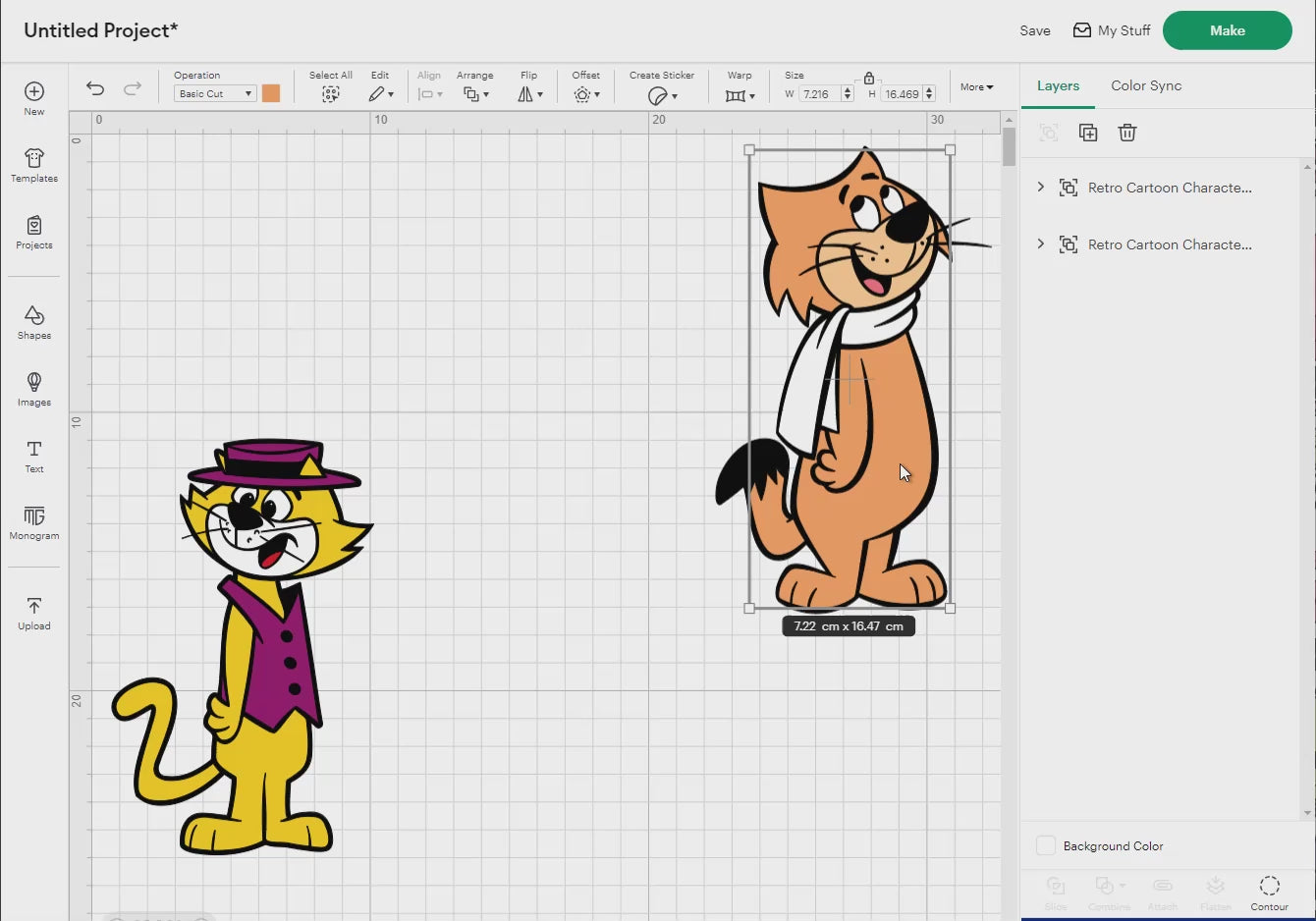
Task: Open the Align dropdown
Action: (x=430, y=94)
